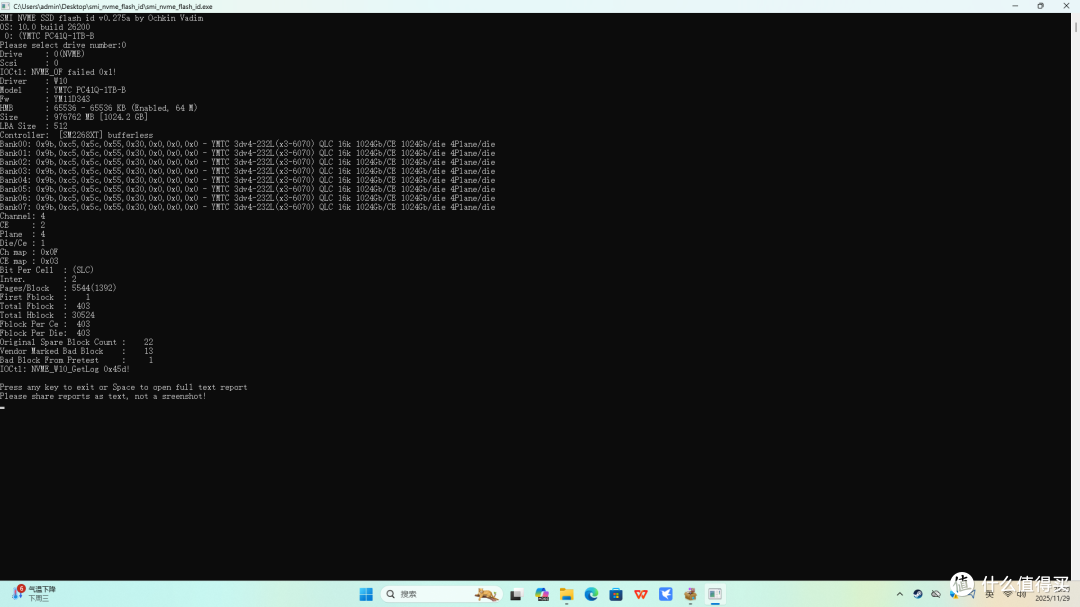Launch Microsoft 365 Copilot from taskbar
The image size is (1080, 607).
pos(542,594)
